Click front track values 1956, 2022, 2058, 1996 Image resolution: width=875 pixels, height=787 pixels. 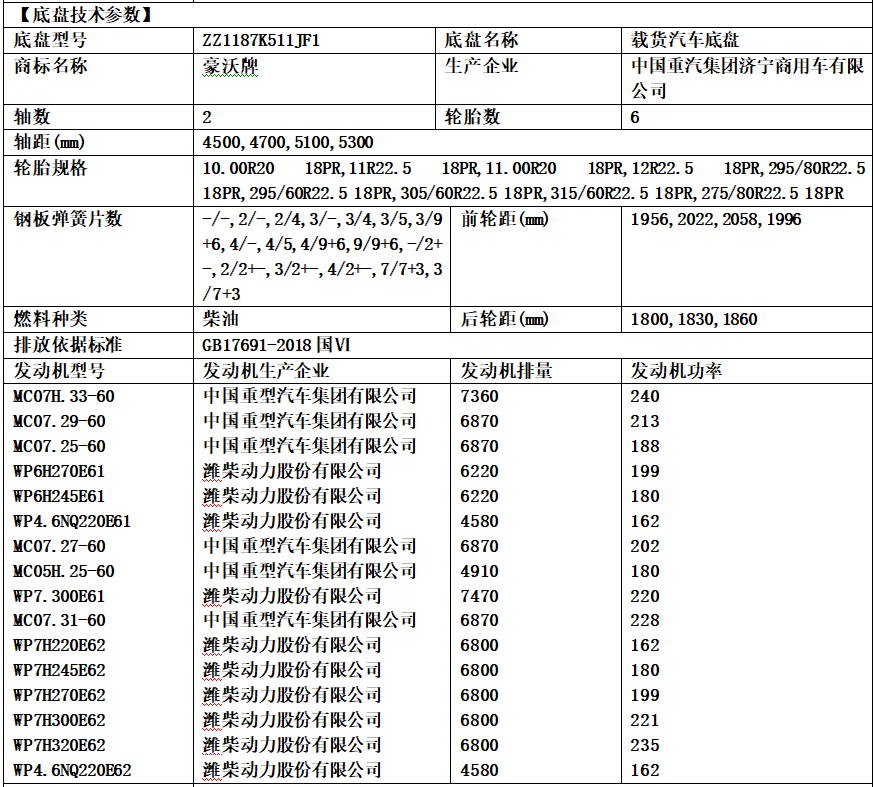(x=715, y=219)
